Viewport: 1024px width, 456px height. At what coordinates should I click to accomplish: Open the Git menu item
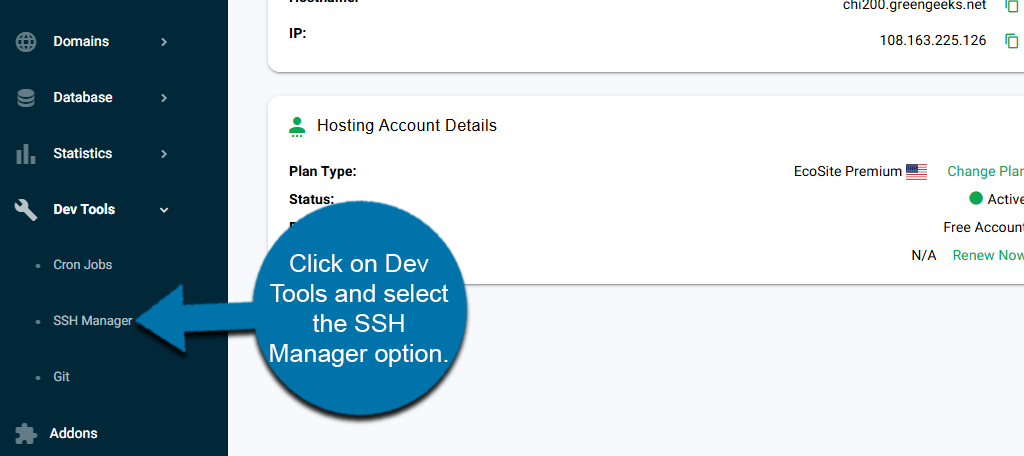[61, 377]
